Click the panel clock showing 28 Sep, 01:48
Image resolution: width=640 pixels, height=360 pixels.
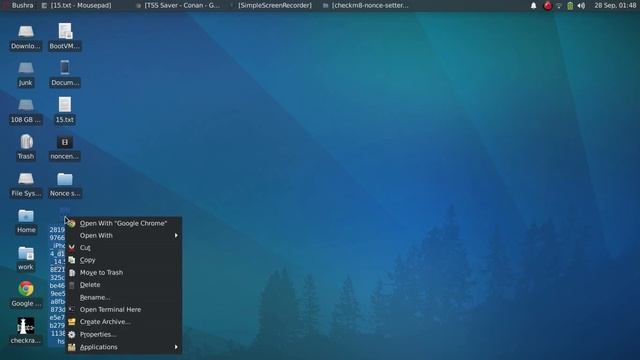coord(615,5)
